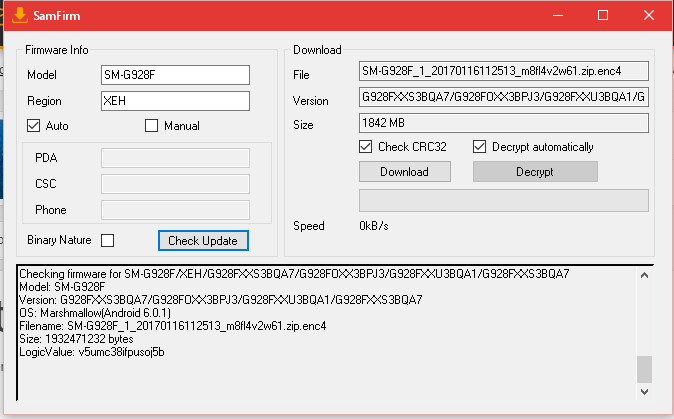Click the log scrollbar thumb
This screenshot has height=419, width=674.
(644, 369)
